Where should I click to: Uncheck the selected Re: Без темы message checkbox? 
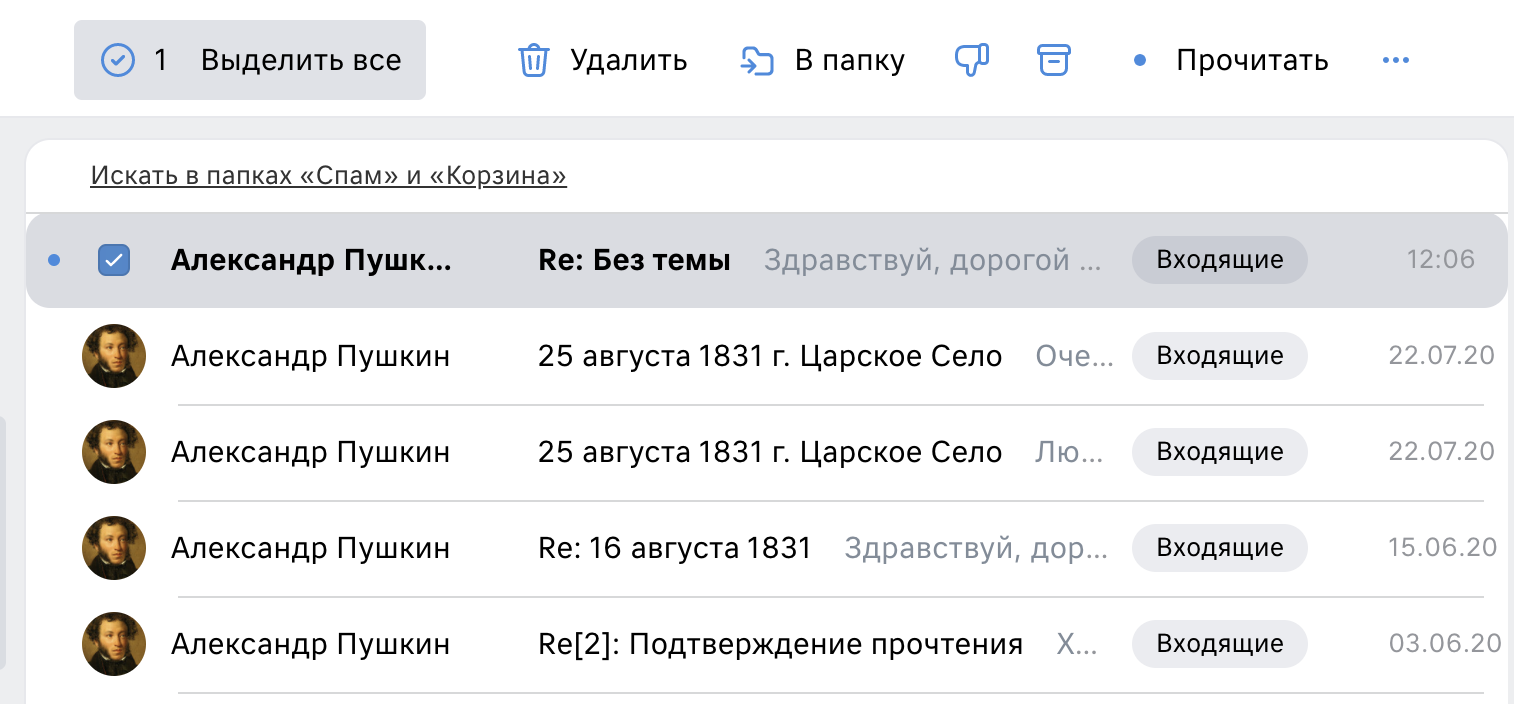[x=114, y=261]
